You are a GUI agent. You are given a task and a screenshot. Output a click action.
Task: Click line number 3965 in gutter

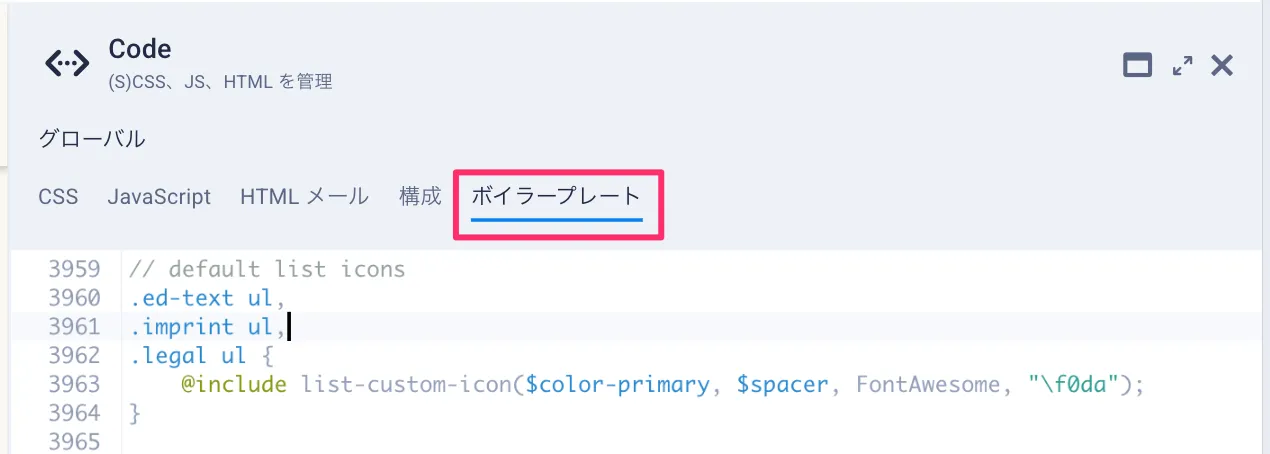pyautogui.click(x=74, y=441)
